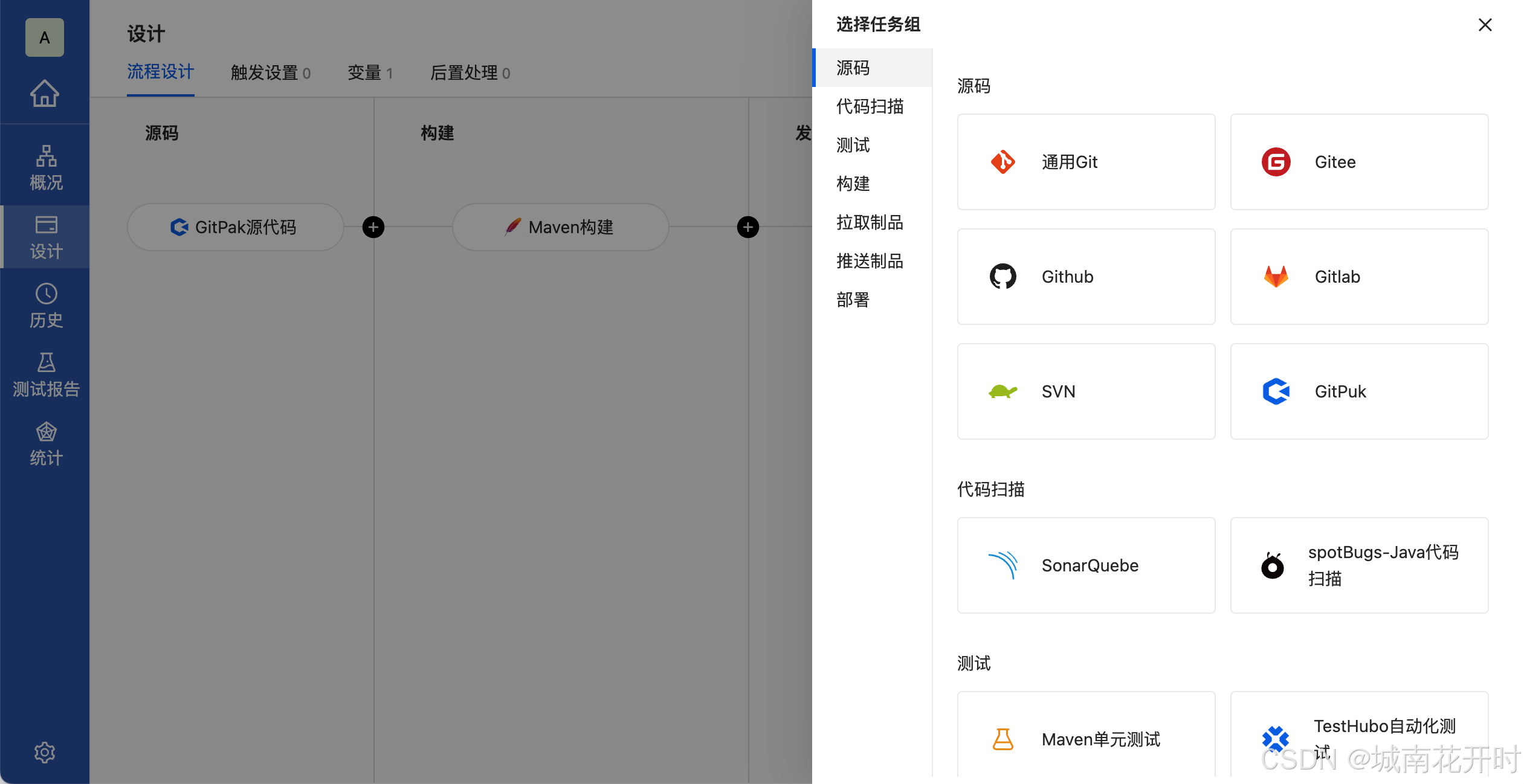Image resolution: width=1524 pixels, height=784 pixels.
Task: Click the Git logo icon
Action: [1003, 162]
